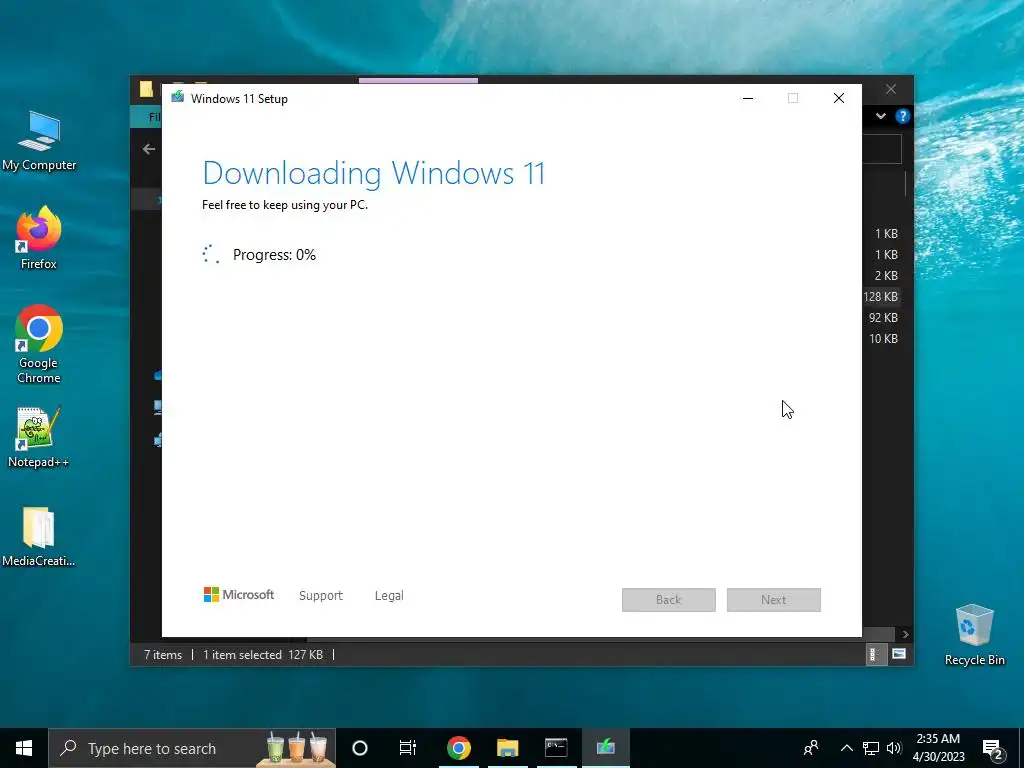
Task: Expand the File Explorer ribbon chevron
Action: 881,116
